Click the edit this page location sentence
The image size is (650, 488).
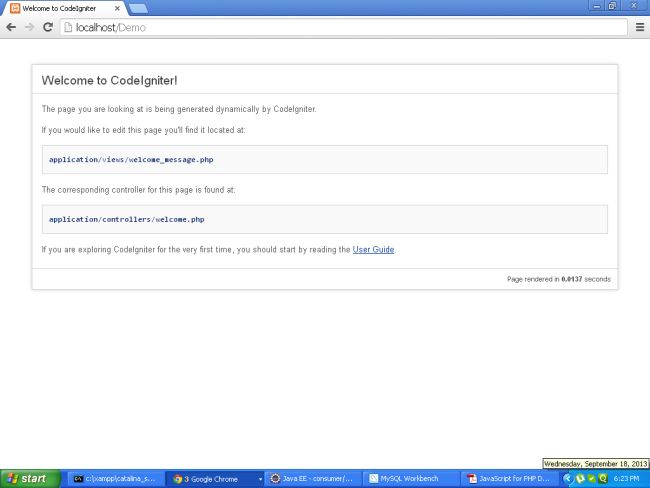point(143,130)
